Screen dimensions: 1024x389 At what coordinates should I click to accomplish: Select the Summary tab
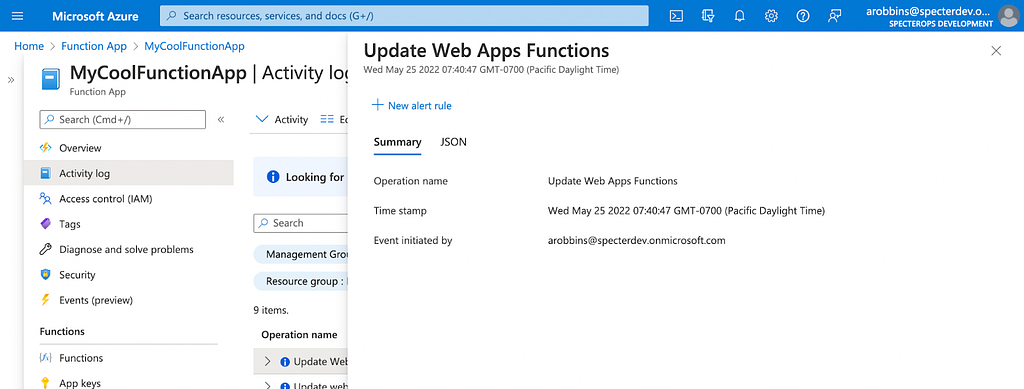(x=397, y=142)
